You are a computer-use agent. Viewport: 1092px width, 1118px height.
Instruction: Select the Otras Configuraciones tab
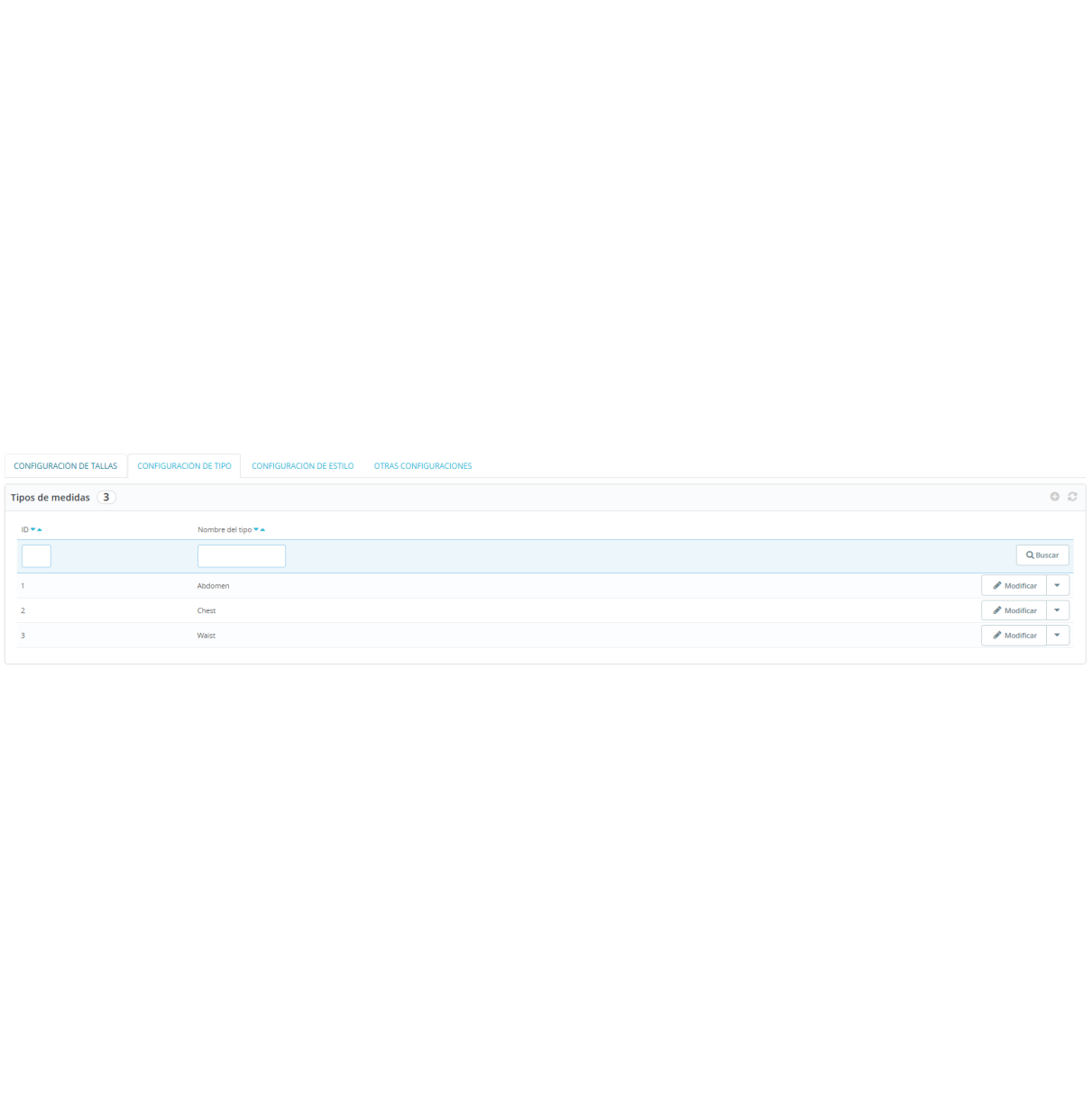[x=423, y=466]
